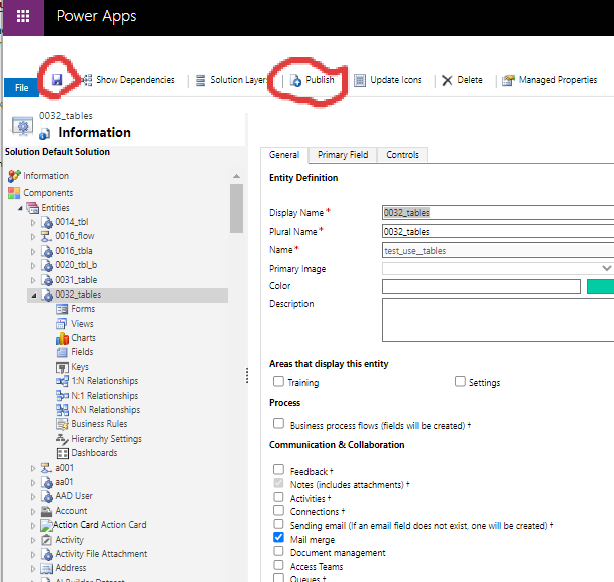Select Forms under 0032_tables
Viewport: 614px width, 582px height.
82,309
